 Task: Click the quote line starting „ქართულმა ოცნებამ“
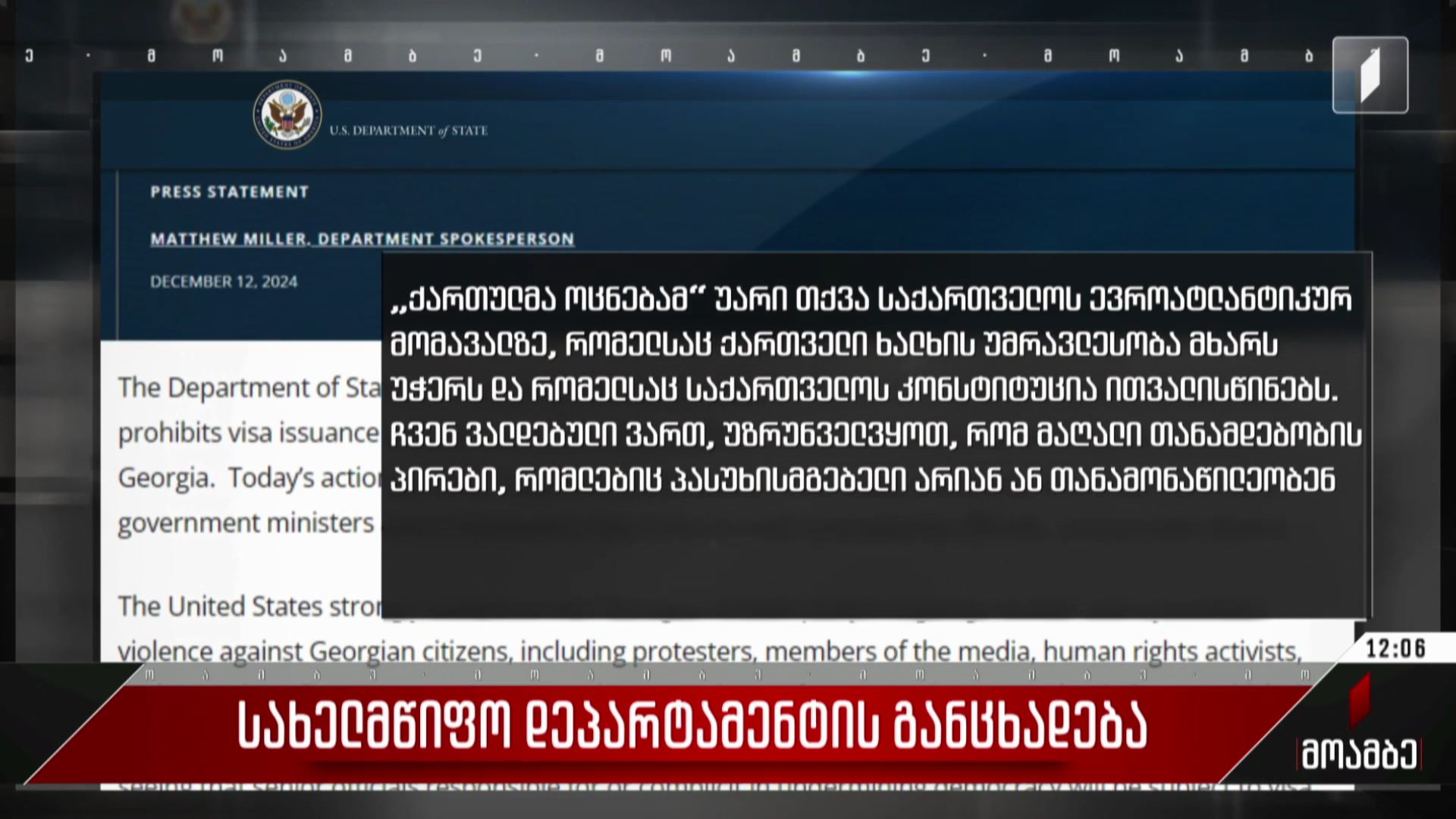[871, 300]
